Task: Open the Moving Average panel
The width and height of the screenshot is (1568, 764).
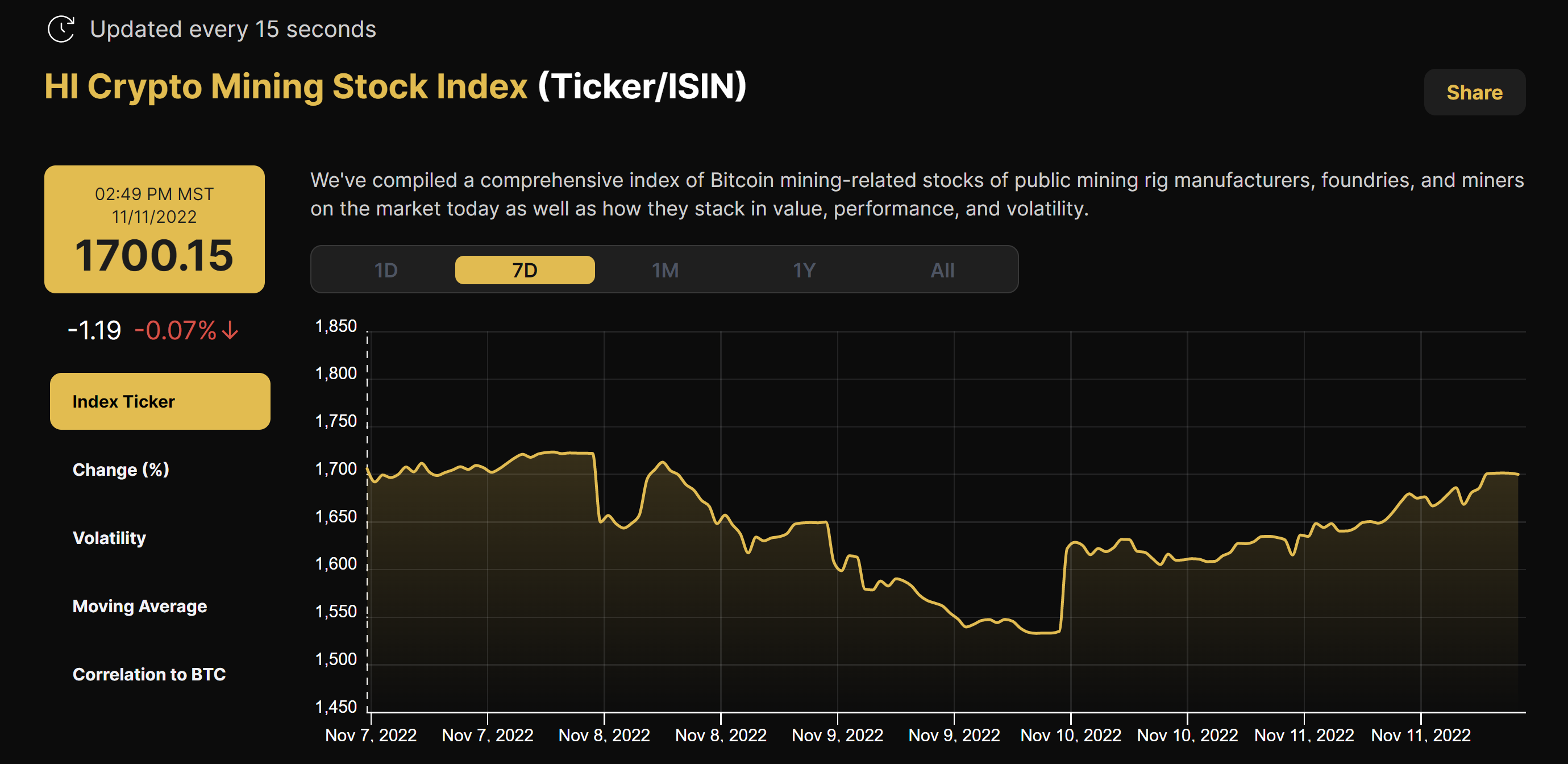Action: (139, 606)
